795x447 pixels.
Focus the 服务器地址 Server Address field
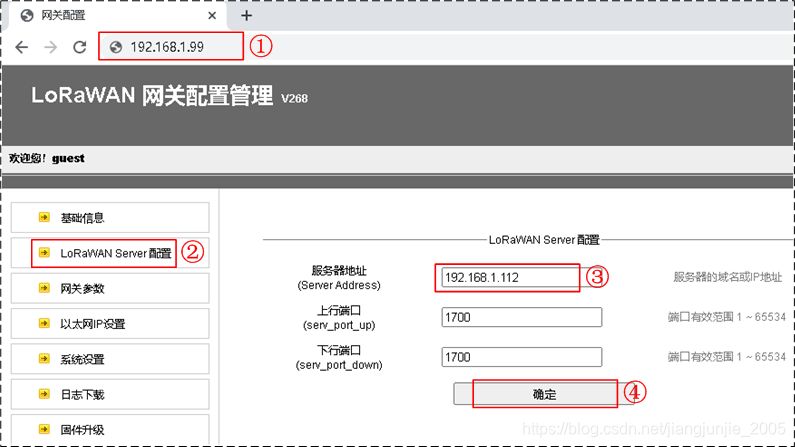click(x=522, y=277)
